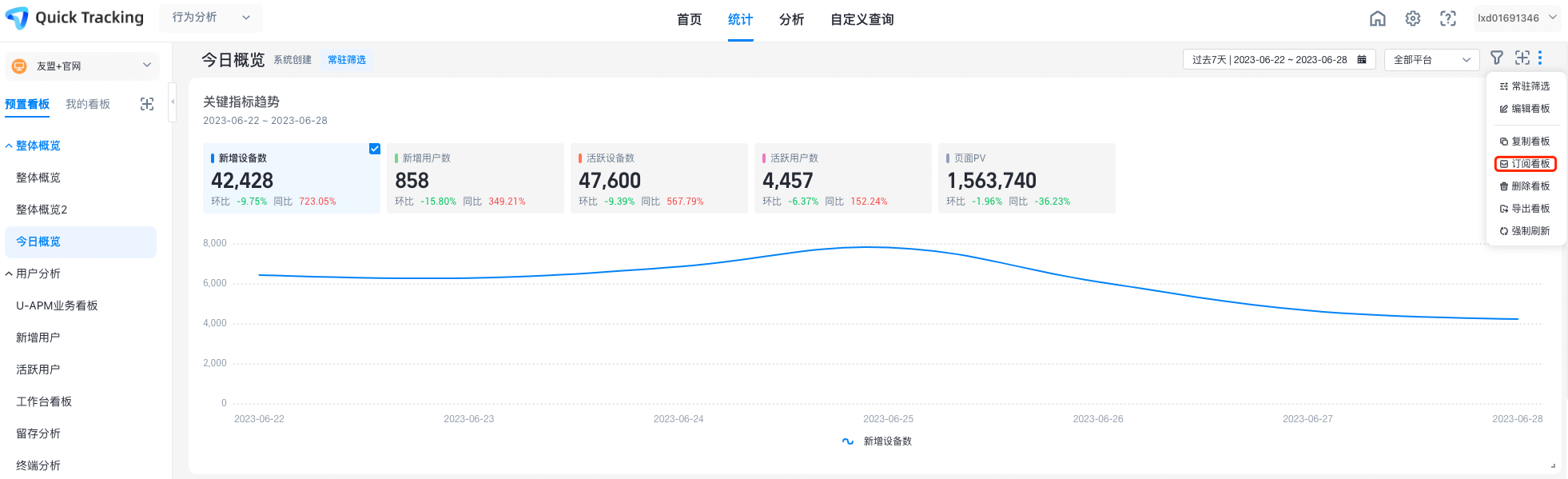The width and height of the screenshot is (1568, 479).
Task: Open the 留存分析 item
Action: click(x=38, y=433)
